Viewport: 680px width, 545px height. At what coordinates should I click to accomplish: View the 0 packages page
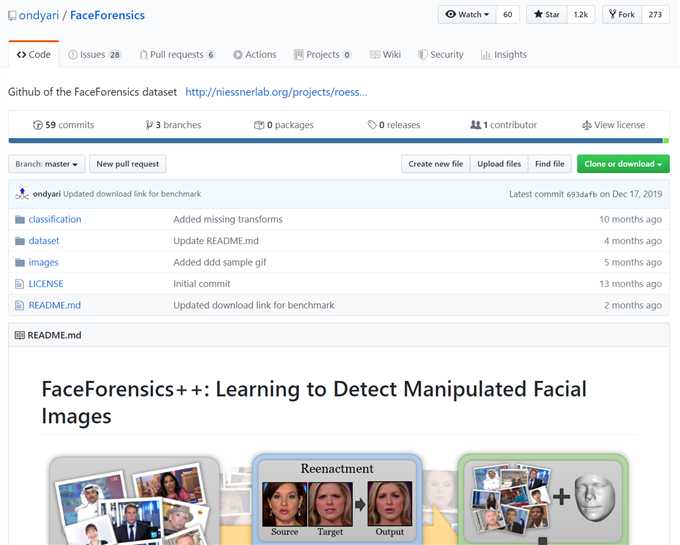point(284,125)
